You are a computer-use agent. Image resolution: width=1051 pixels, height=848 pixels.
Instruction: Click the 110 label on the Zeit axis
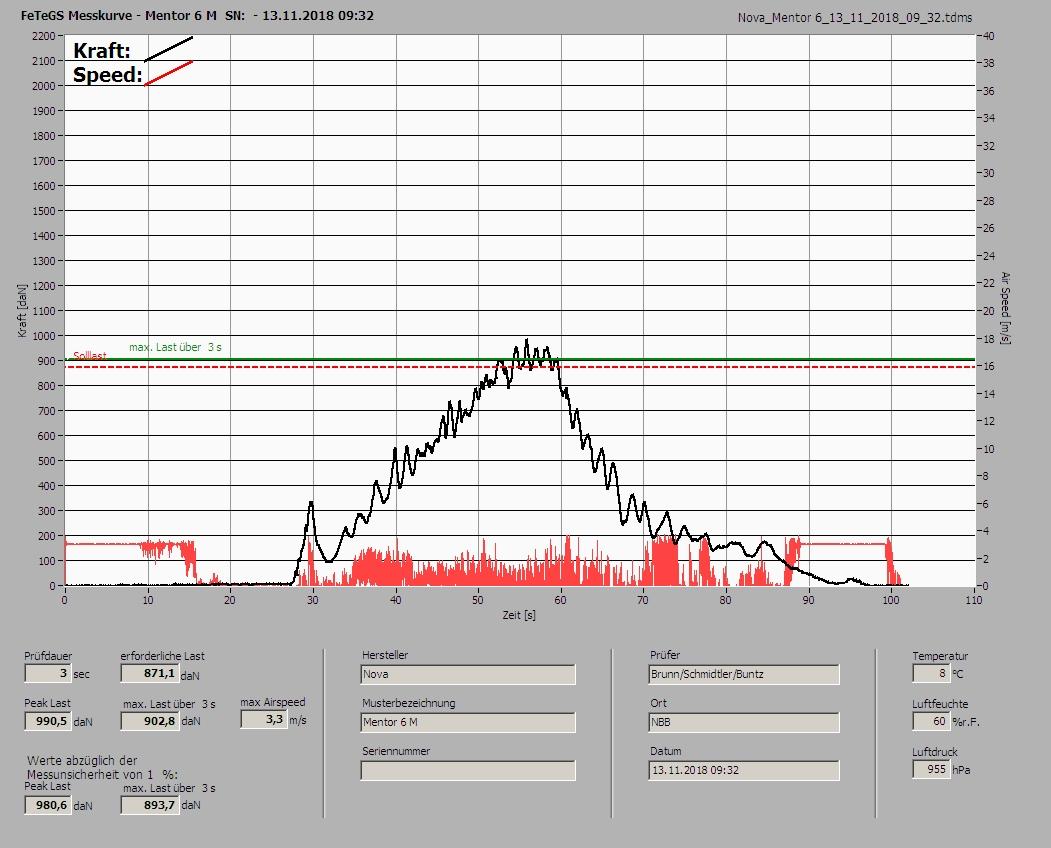click(x=973, y=600)
